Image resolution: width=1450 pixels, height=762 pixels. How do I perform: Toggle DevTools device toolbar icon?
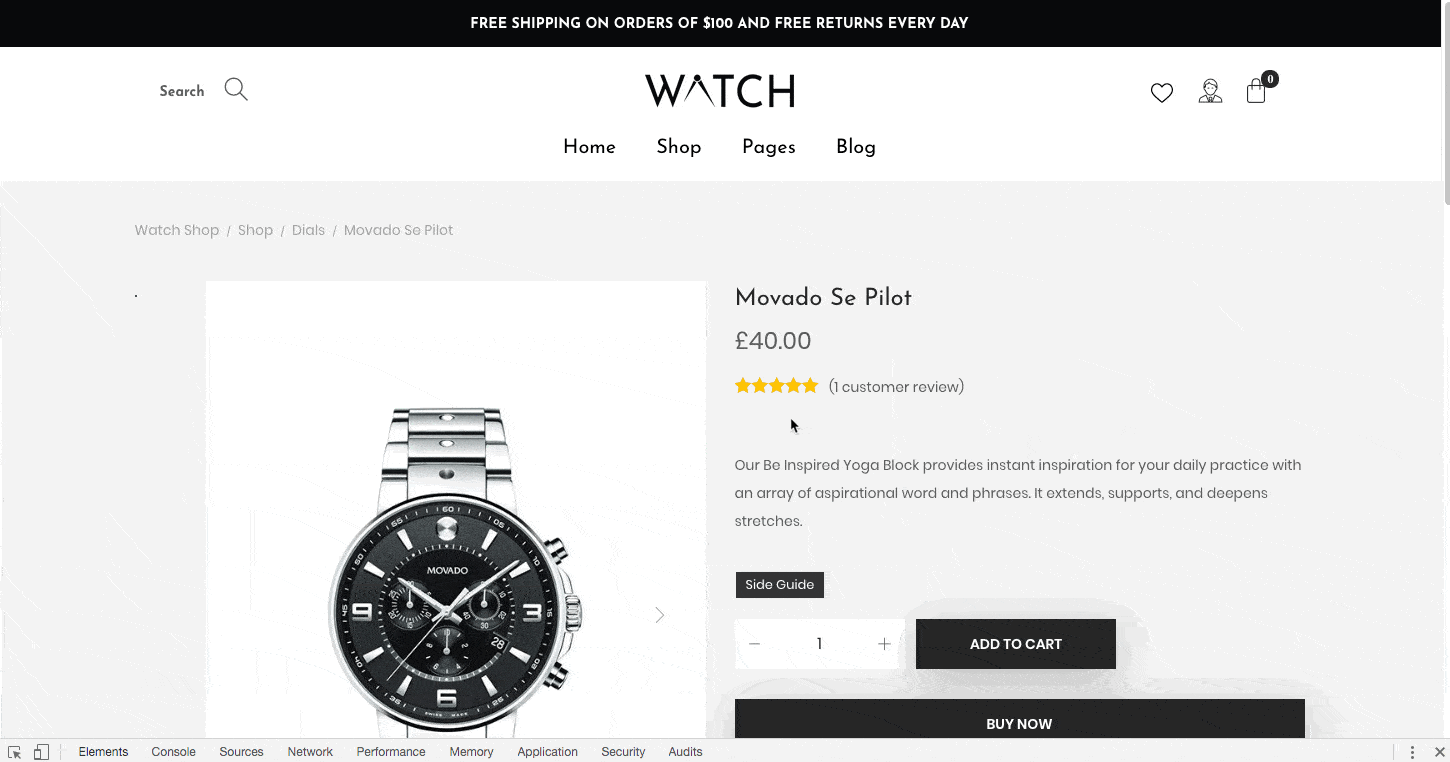point(41,752)
